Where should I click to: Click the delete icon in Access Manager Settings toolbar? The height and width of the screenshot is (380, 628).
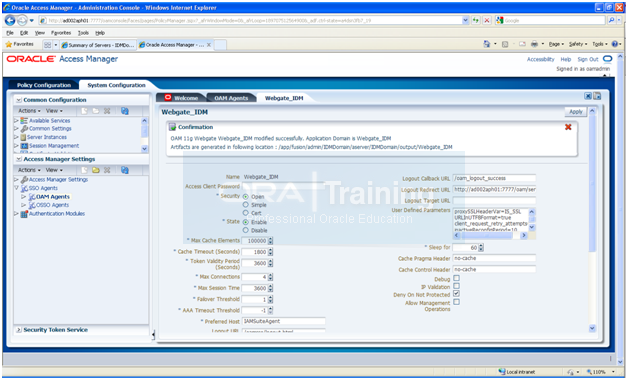pyautogui.click(x=107, y=170)
